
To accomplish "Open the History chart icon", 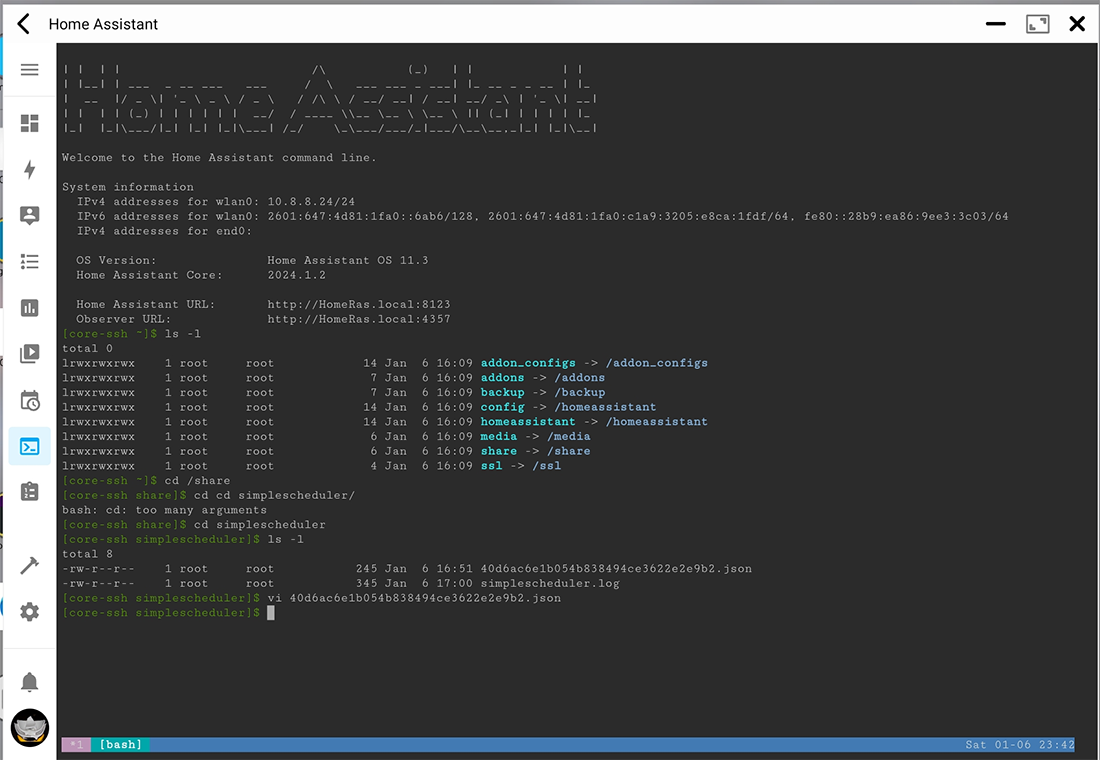I will coord(29,307).
